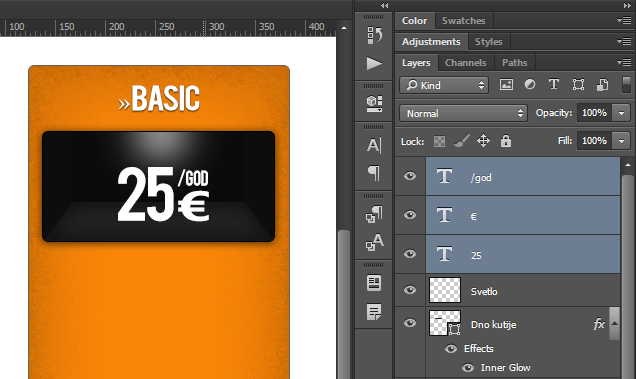This screenshot has width=636, height=379.
Task: Click the T icon of € layer
Action: pos(444,215)
